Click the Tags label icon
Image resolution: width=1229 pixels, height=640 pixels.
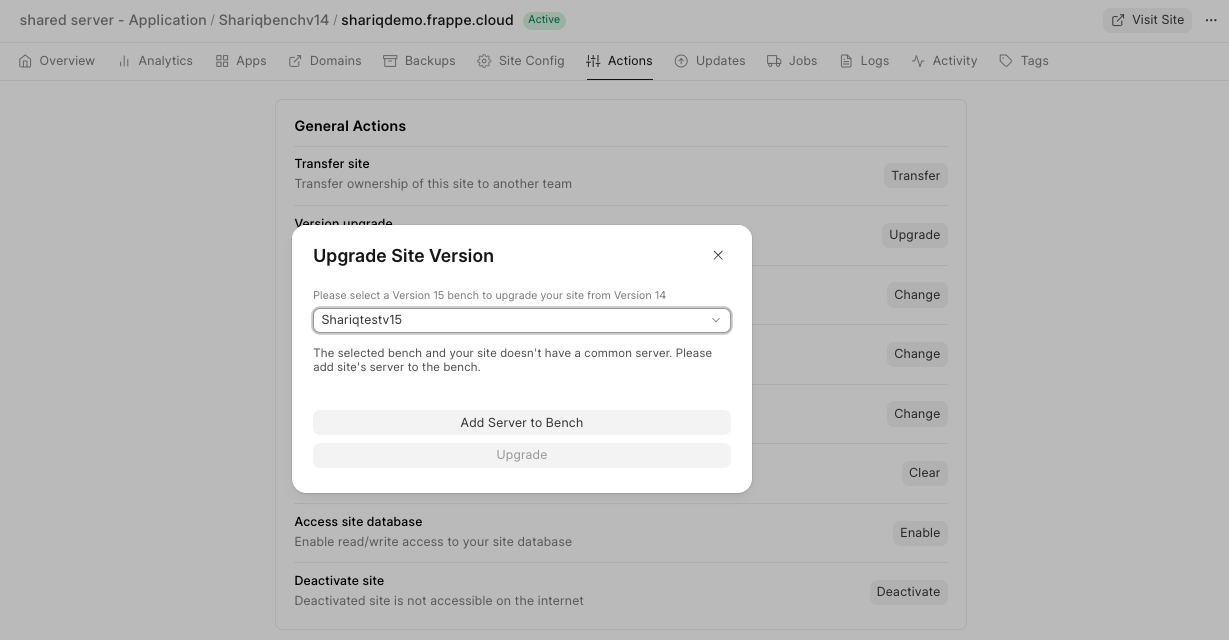(1006, 61)
